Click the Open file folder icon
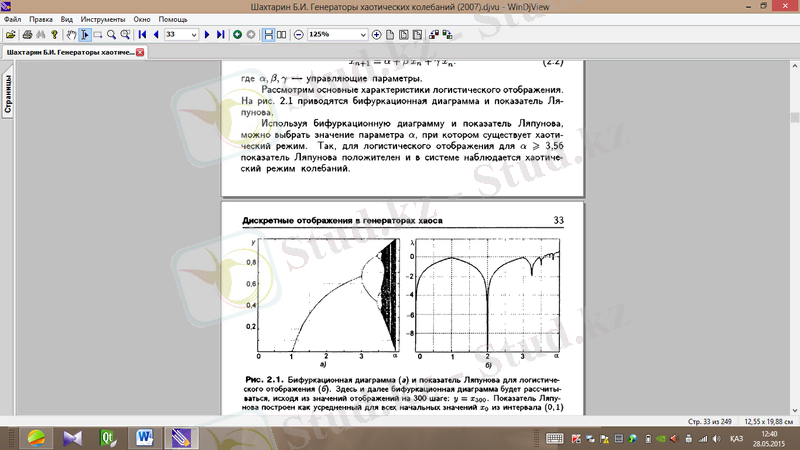This screenshot has height=450, width=800. [9, 34]
